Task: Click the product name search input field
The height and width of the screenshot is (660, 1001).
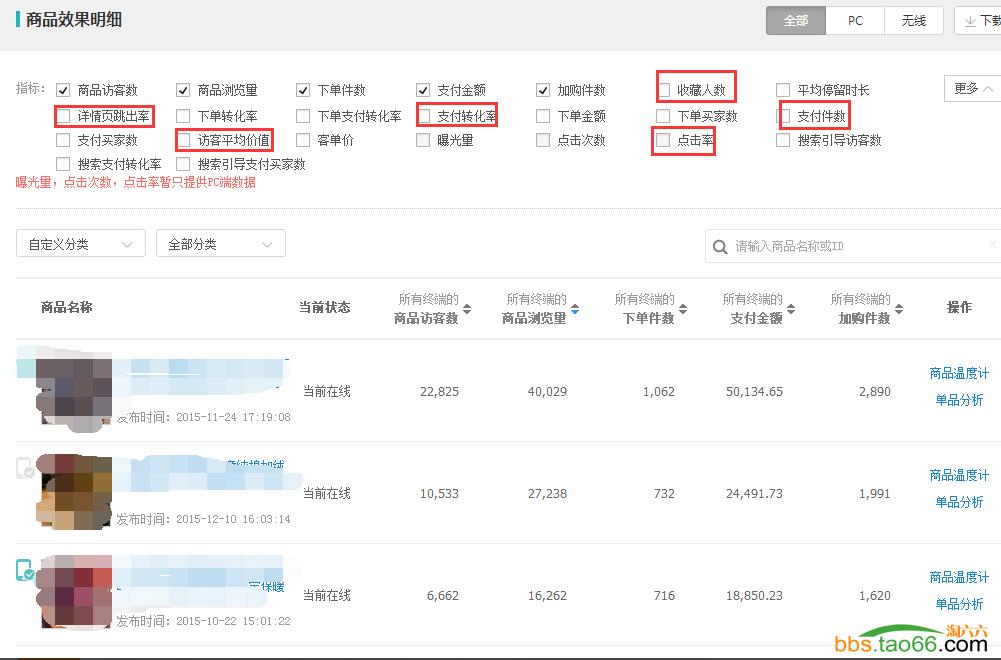Action: click(850, 246)
